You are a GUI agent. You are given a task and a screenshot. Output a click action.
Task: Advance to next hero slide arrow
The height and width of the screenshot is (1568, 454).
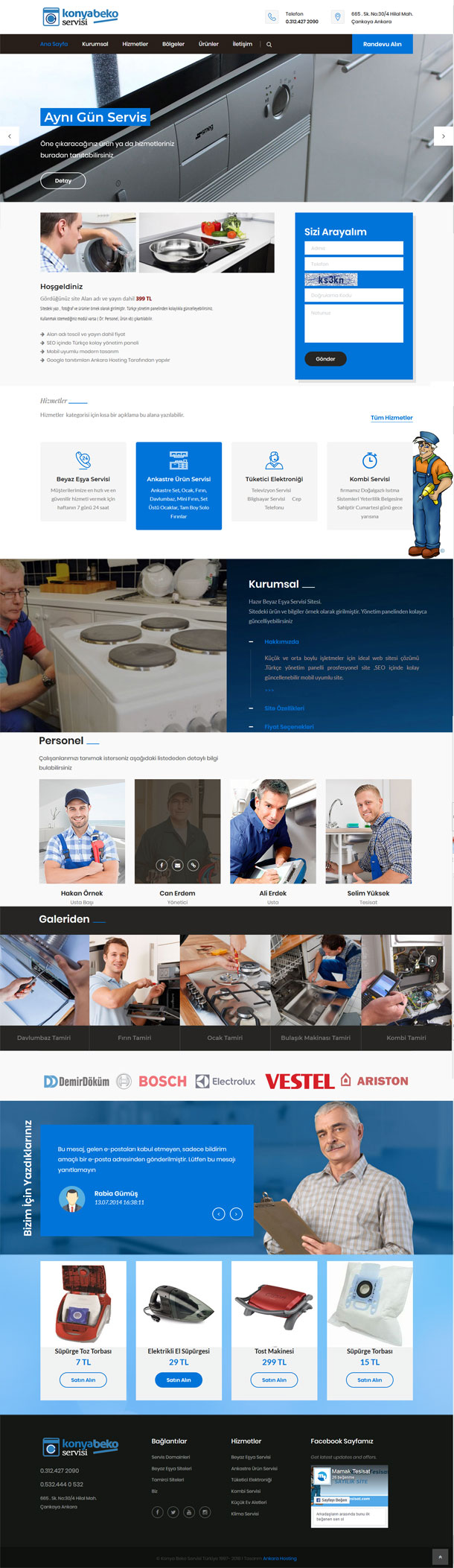(444, 136)
